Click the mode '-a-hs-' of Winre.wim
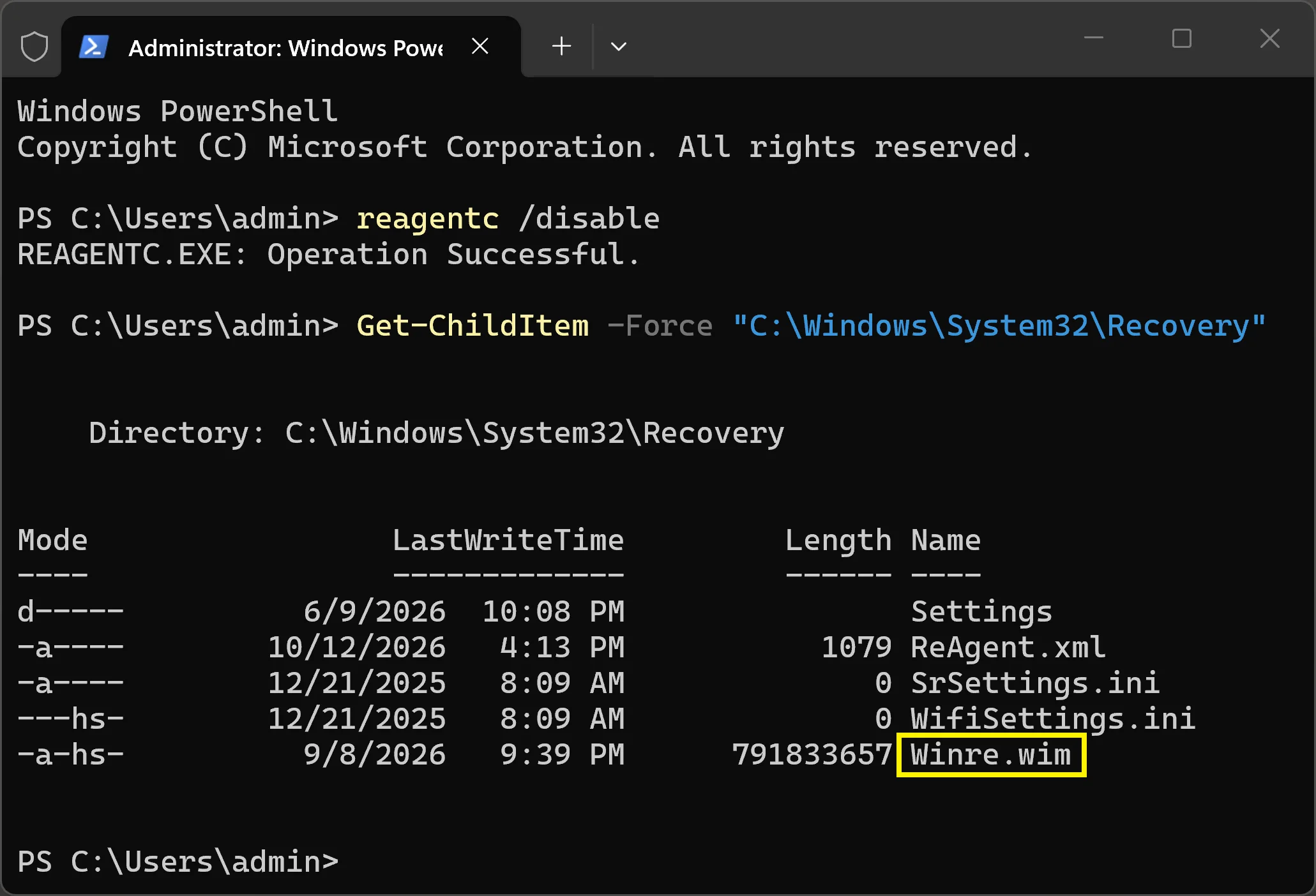Viewport: 1316px width, 896px height. (x=70, y=755)
